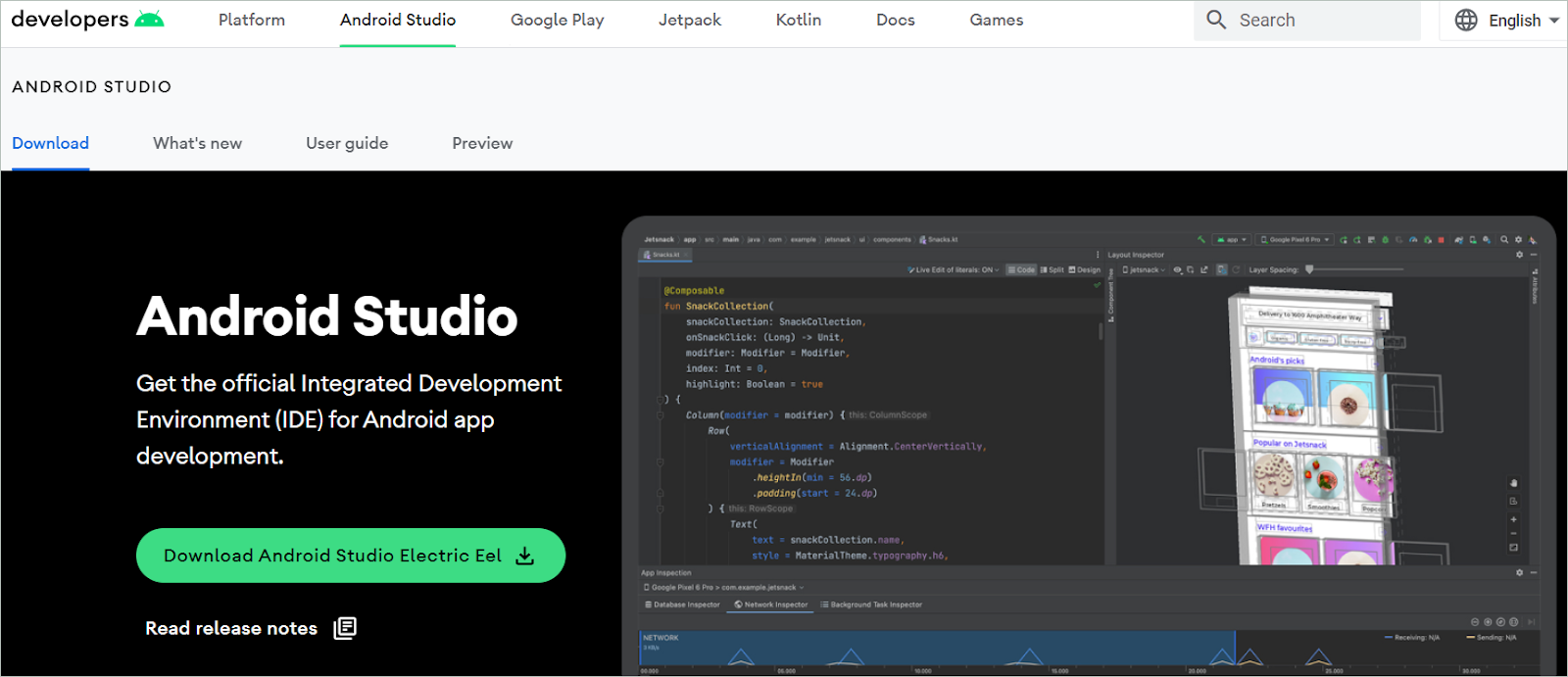Click the zoom-to-fit icon in Layout Inspector
The width and height of the screenshot is (1568, 677).
(x=1514, y=548)
